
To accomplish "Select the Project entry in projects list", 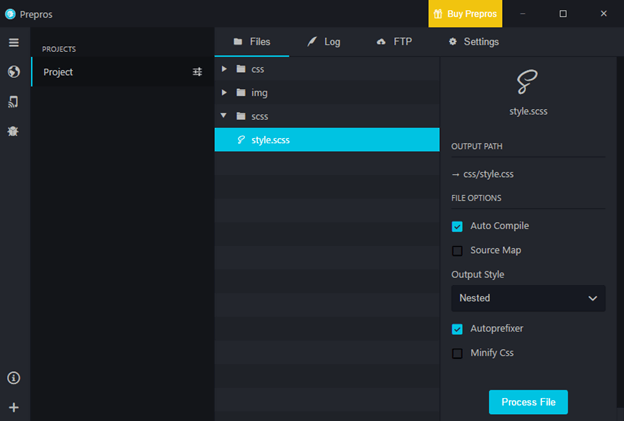I will (123, 72).
